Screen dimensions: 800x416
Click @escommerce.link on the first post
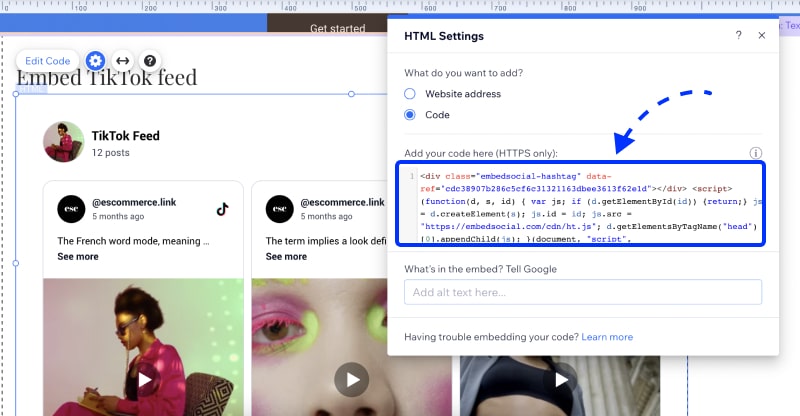coord(134,202)
